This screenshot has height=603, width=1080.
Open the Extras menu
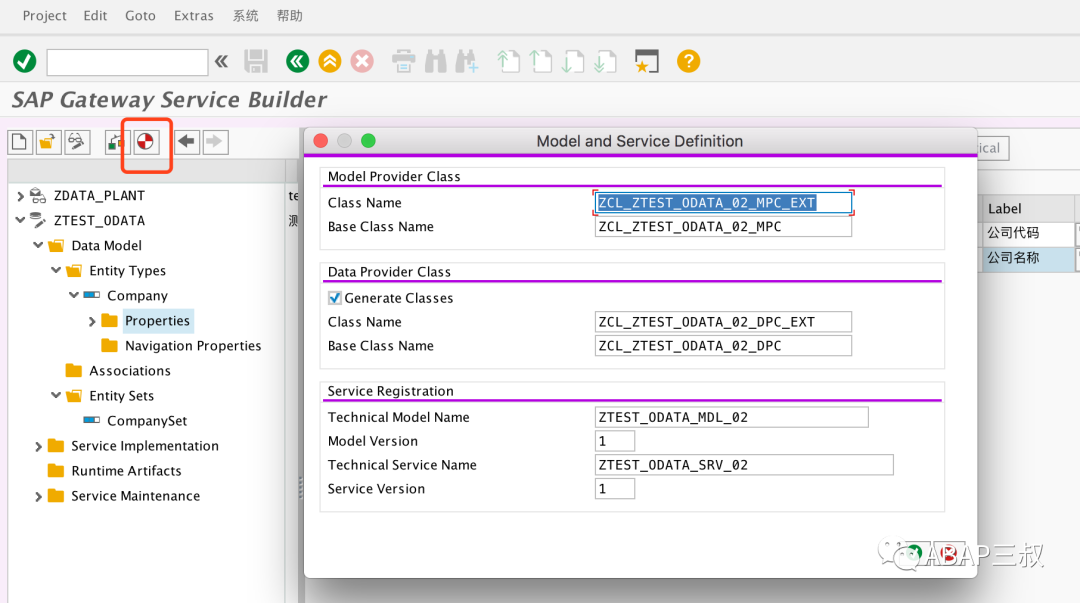pos(194,15)
